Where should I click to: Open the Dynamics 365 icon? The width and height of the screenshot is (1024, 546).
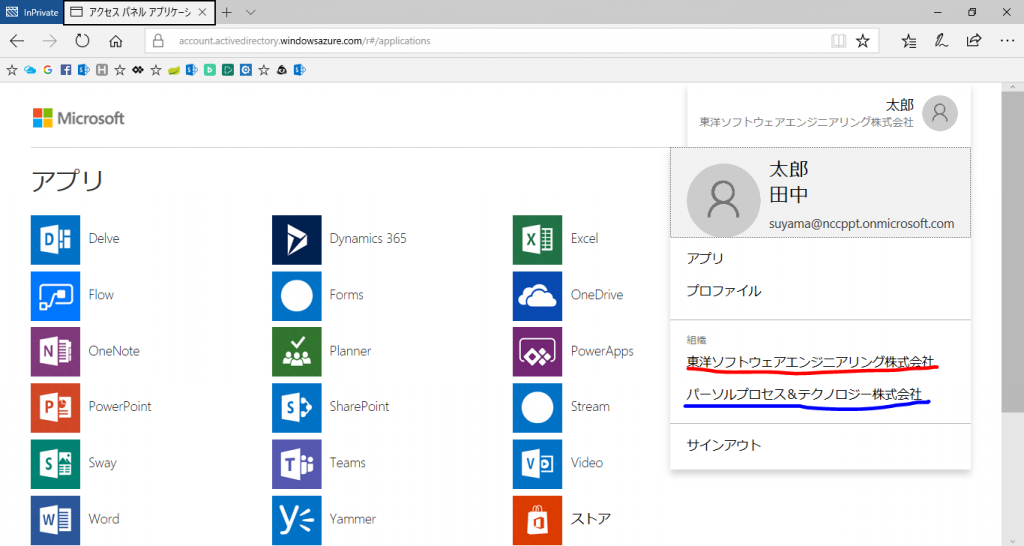click(x=296, y=240)
